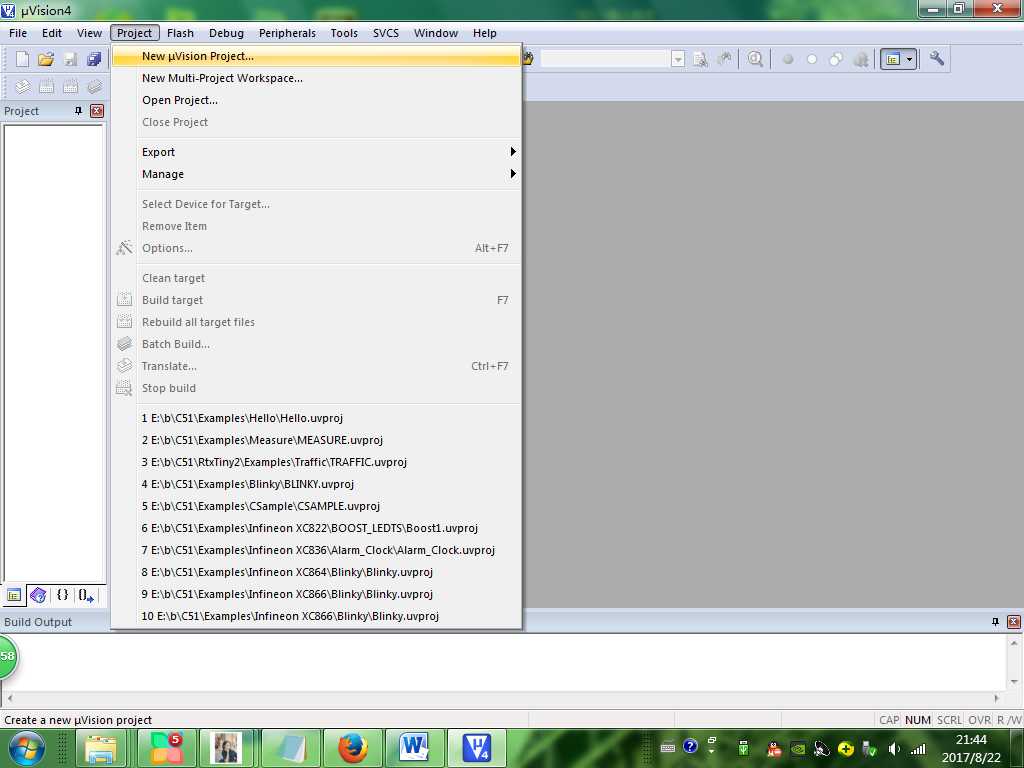The width and height of the screenshot is (1024, 768).
Task: Open the Edit menu
Action: (x=52, y=33)
